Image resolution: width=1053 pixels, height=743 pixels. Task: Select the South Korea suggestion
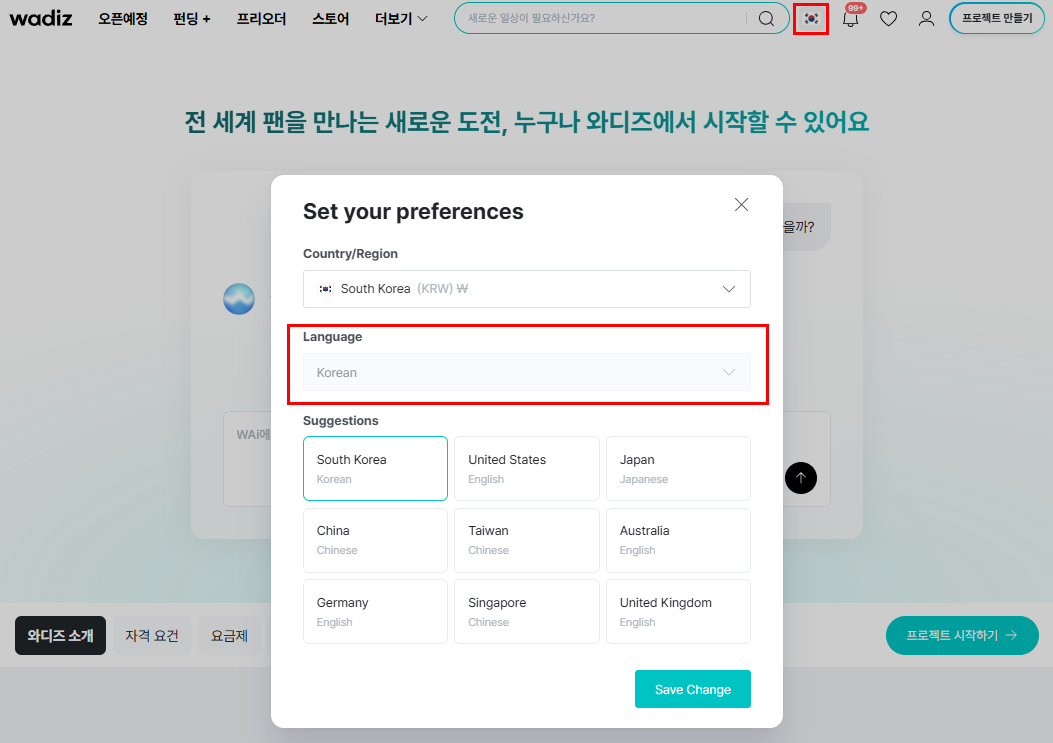[x=375, y=468]
